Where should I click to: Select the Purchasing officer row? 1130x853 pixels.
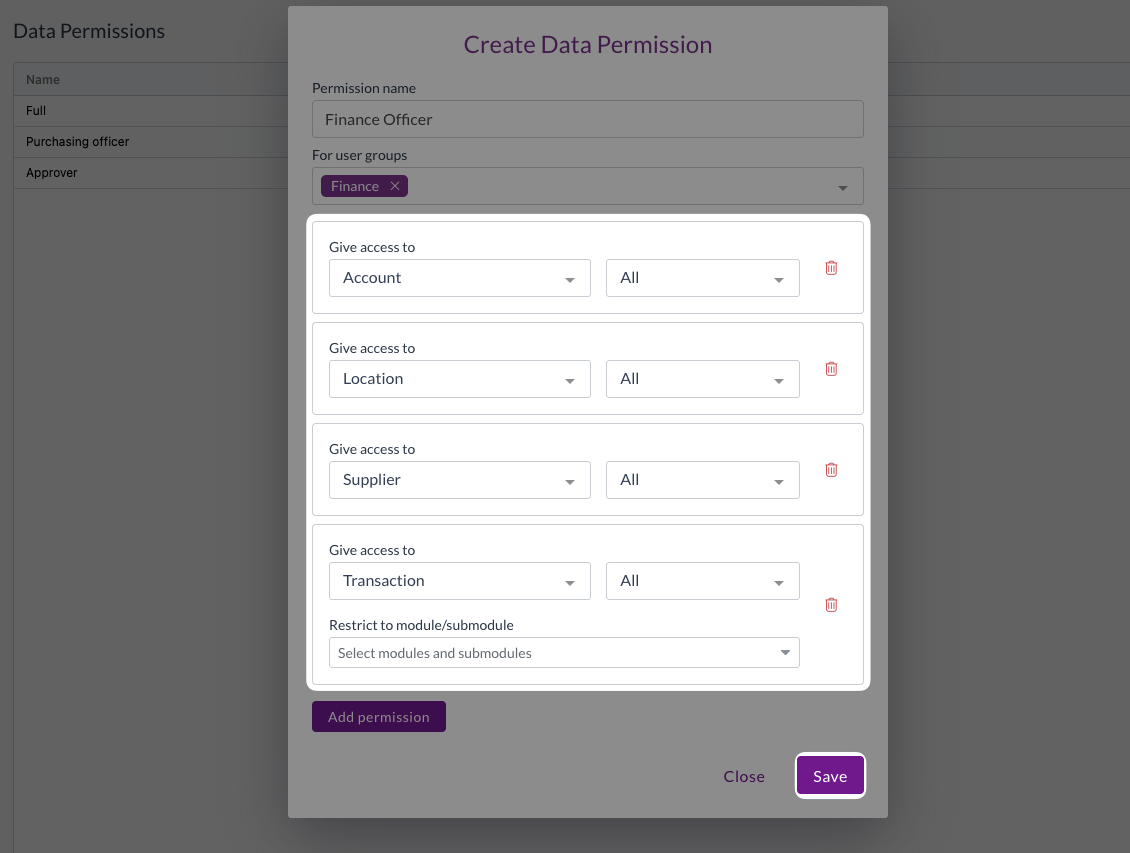click(x=78, y=142)
